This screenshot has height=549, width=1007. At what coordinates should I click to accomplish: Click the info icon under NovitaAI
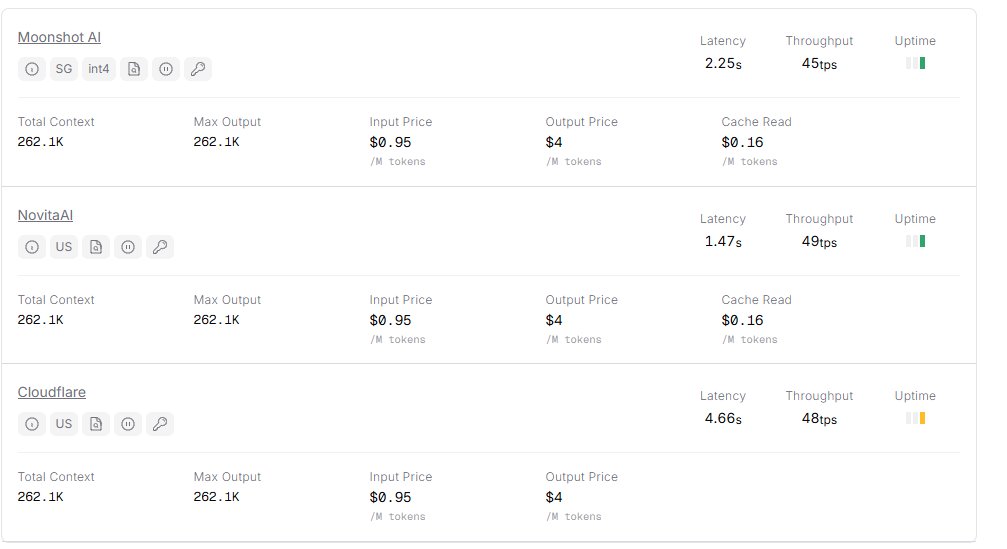(x=32, y=247)
